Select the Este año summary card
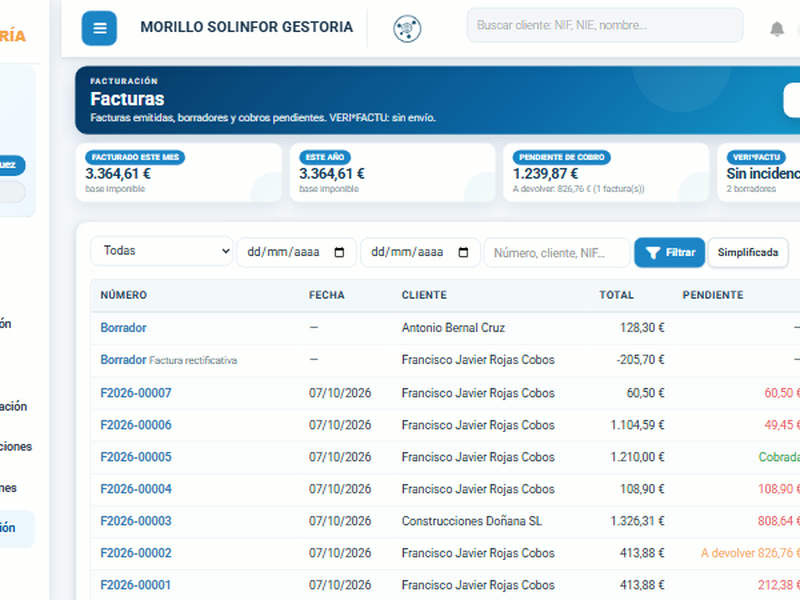 click(x=392, y=172)
